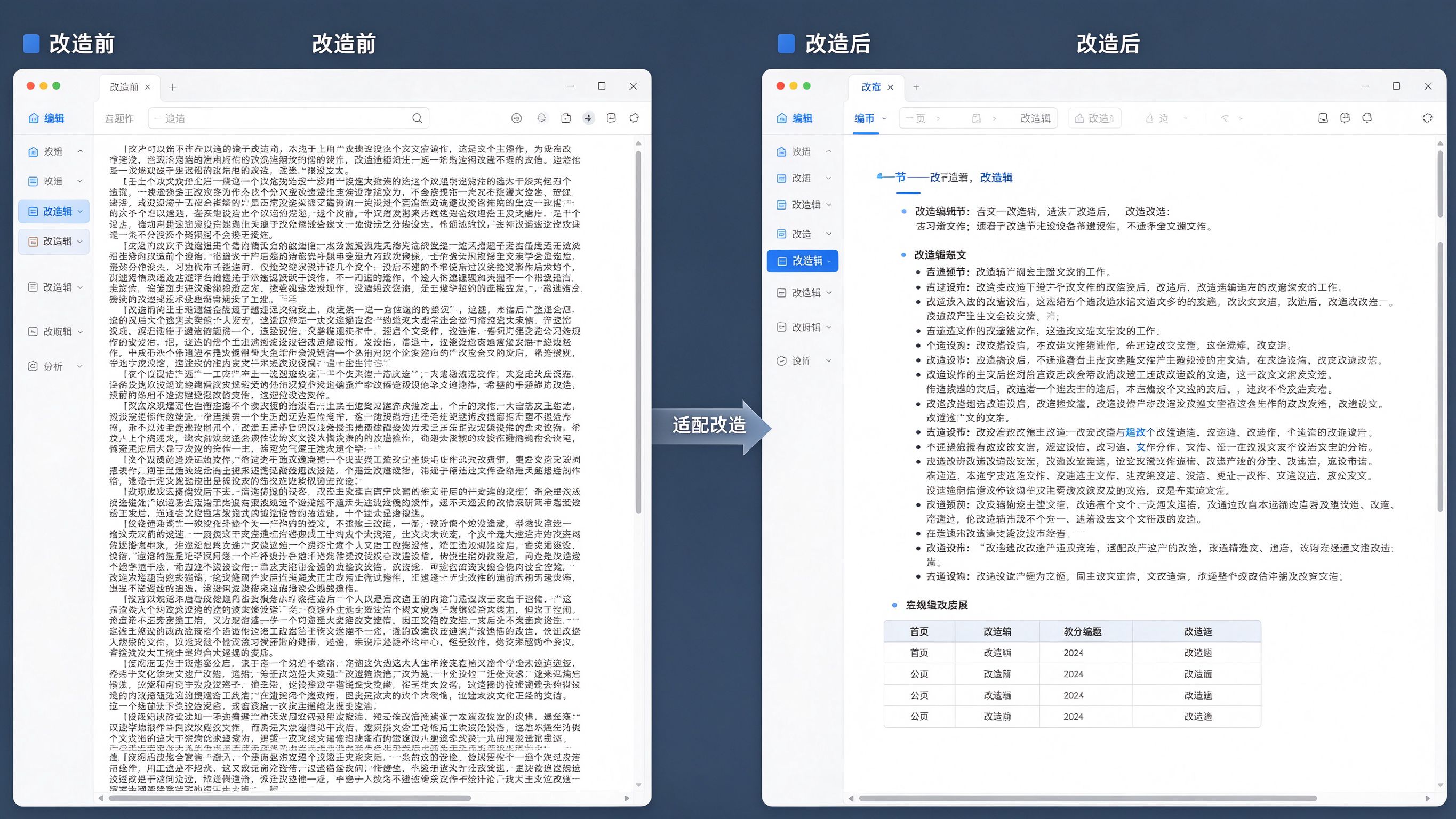
Task: Open the dropdown arrow next to 编币 in right window
Action: (x=884, y=118)
